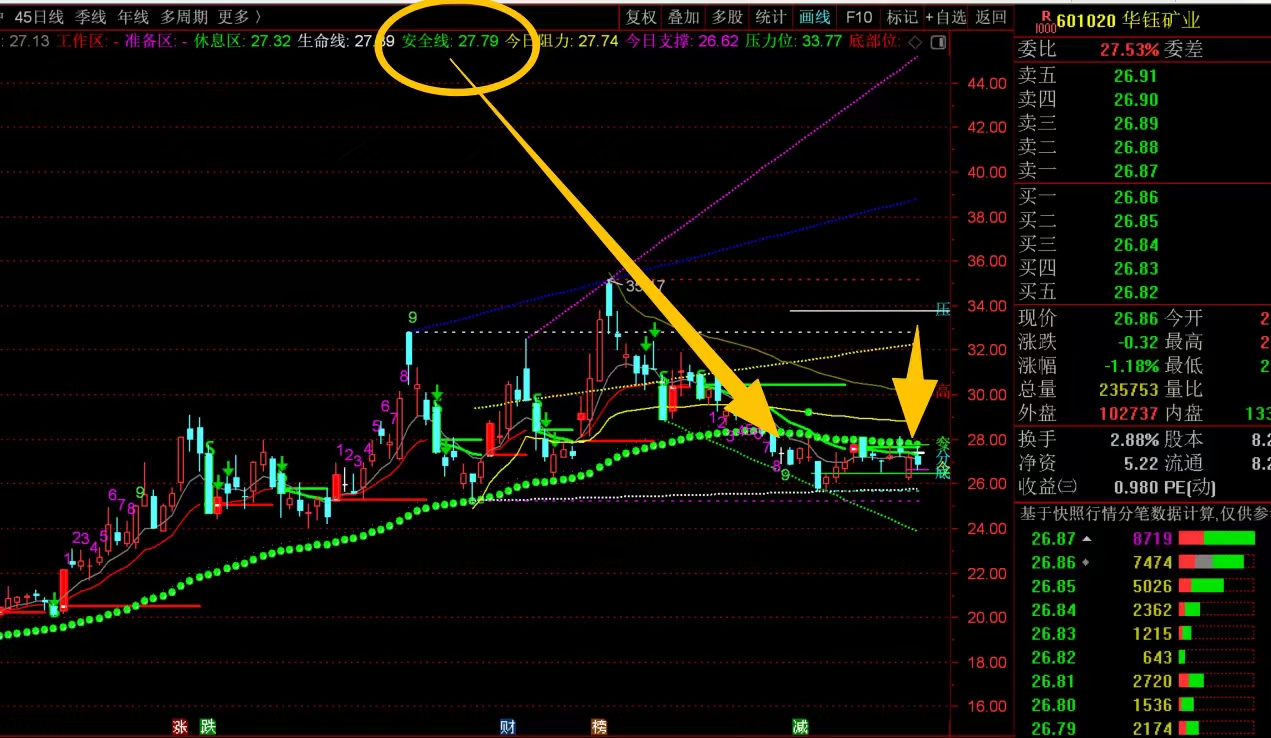Screen dimensions: 1271x738
Task: Click the 26.84 price with 2362 volume
Action: pyautogui.click(x=1054, y=610)
